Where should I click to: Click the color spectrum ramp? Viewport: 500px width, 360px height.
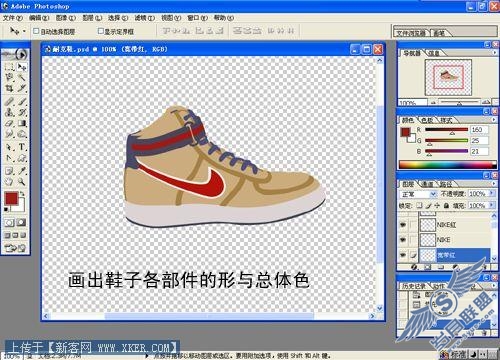(448, 165)
